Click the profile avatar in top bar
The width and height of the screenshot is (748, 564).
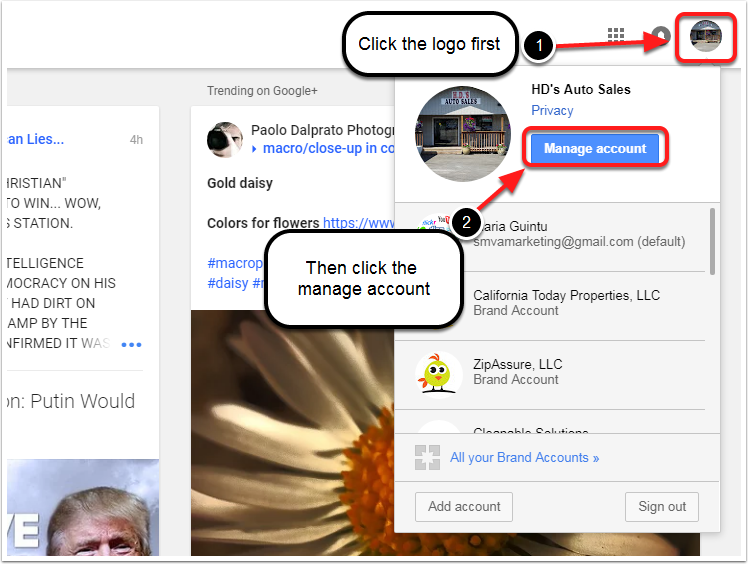(706, 36)
